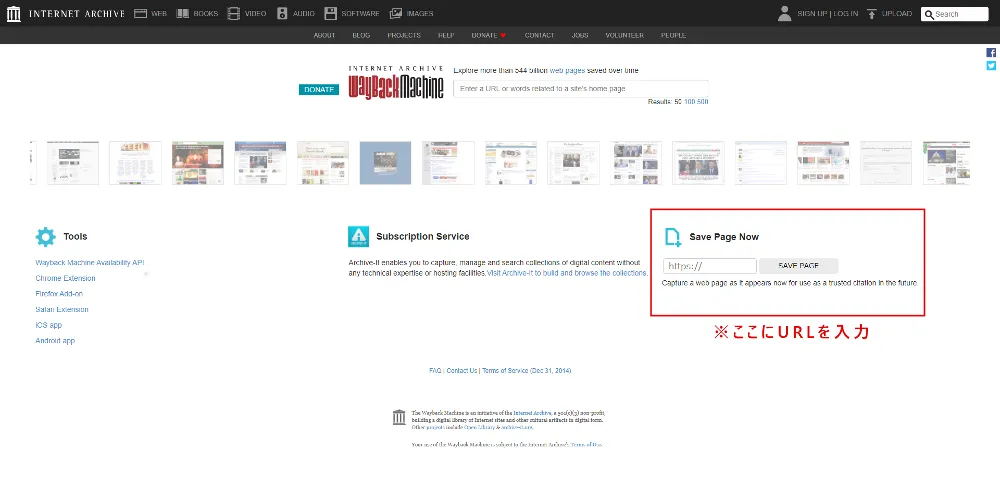The image size is (1000, 487).
Task: Open the Chrome Extension link
Action: point(66,279)
